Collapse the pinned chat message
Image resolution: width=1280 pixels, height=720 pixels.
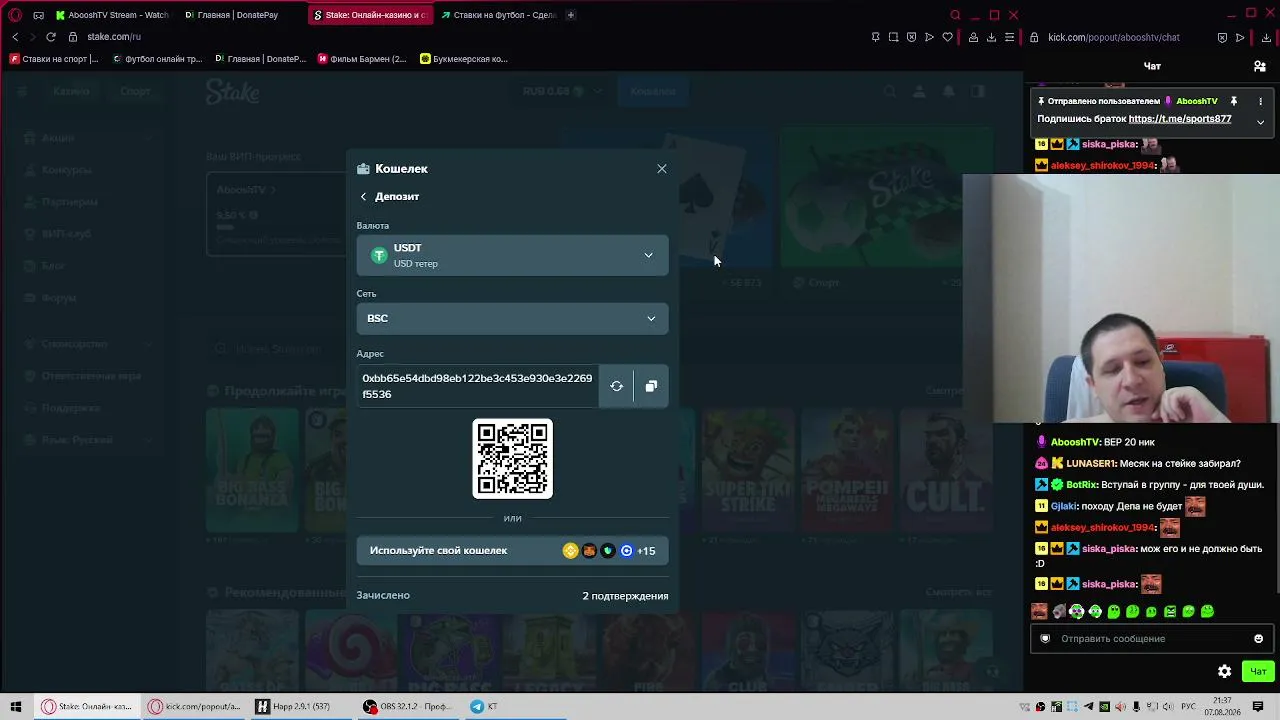[x=1260, y=122]
